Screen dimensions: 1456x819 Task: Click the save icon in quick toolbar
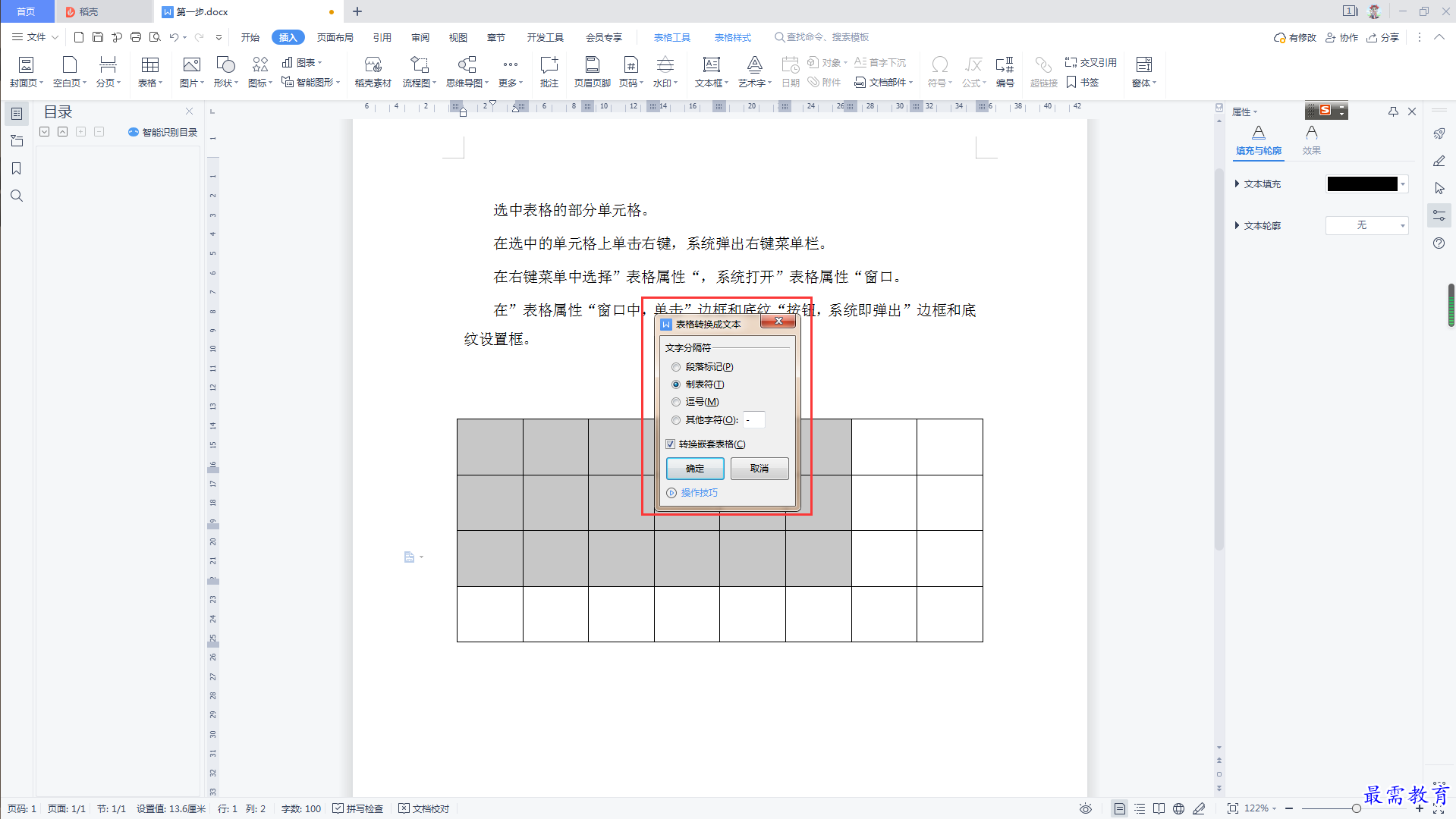coord(98,36)
